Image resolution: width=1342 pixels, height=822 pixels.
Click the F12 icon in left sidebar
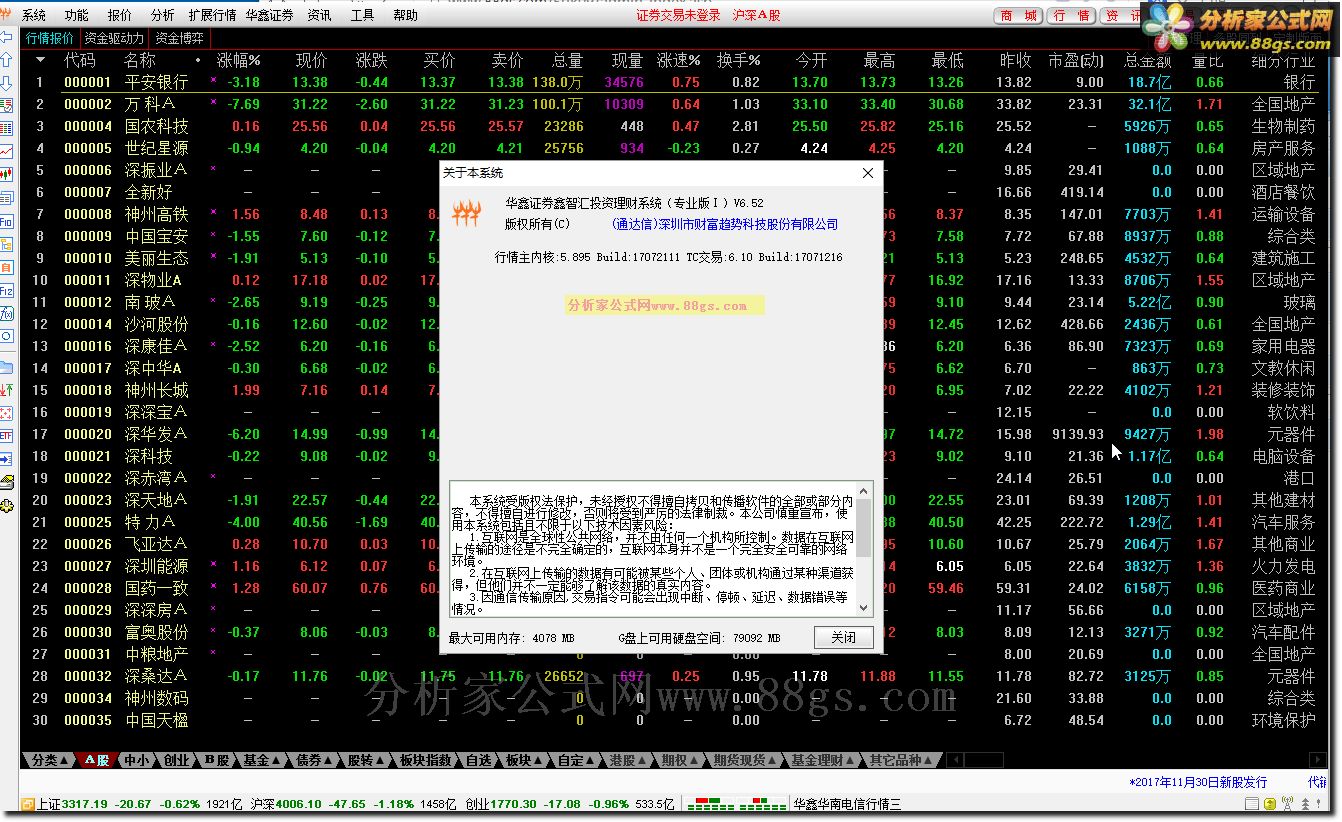click(x=7, y=291)
